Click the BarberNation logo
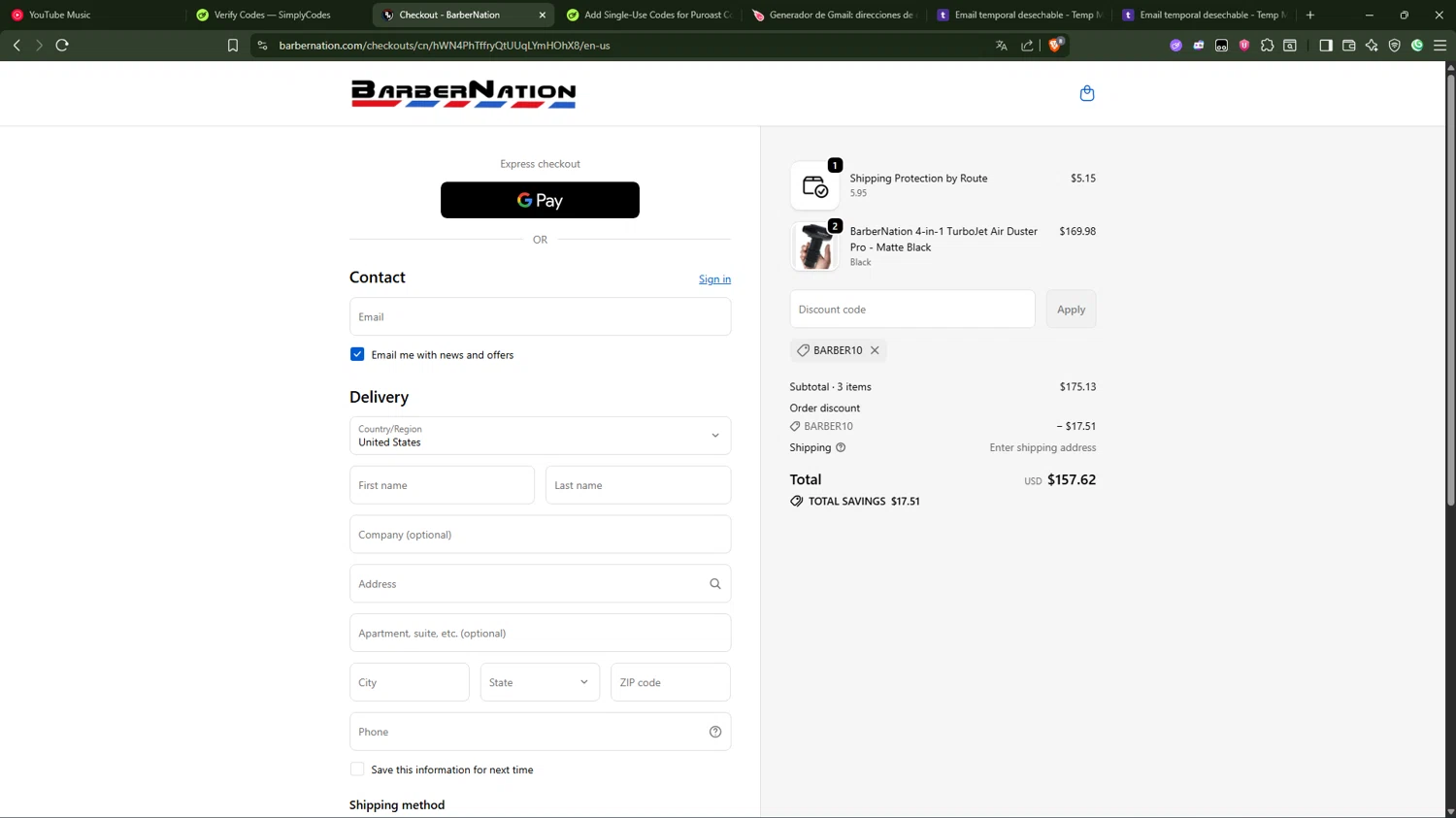 [x=463, y=93]
